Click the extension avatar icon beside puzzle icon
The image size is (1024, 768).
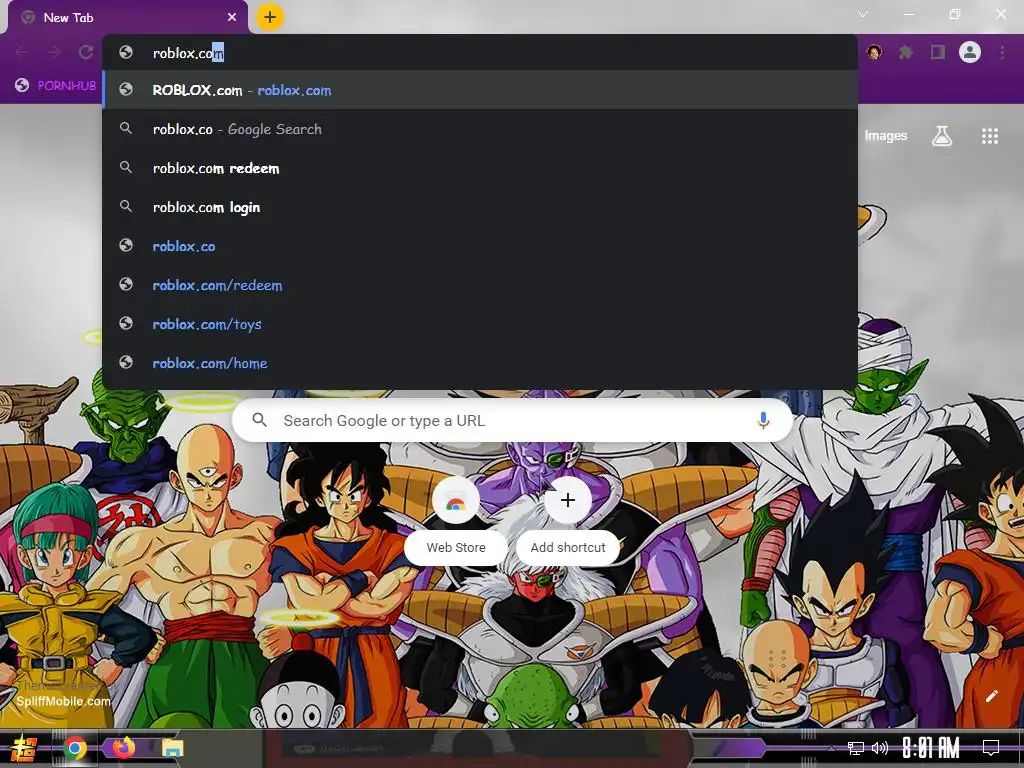coord(874,52)
